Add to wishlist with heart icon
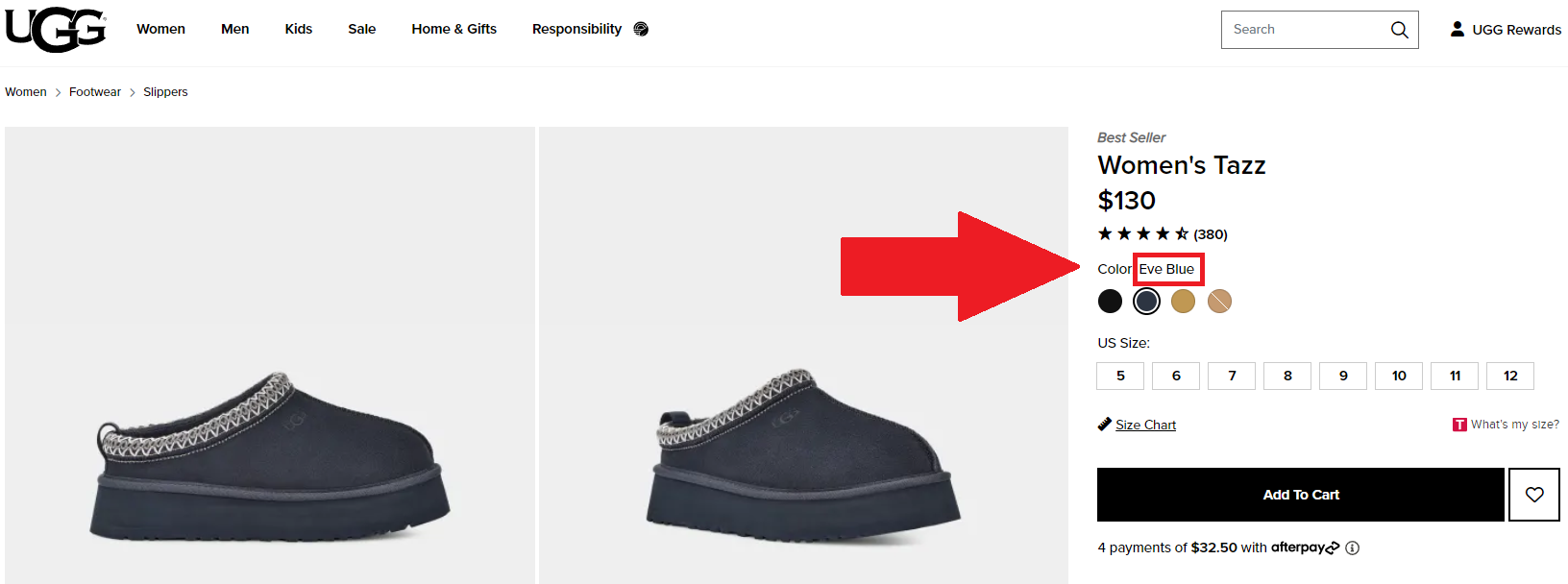 tap(1534, 495)
